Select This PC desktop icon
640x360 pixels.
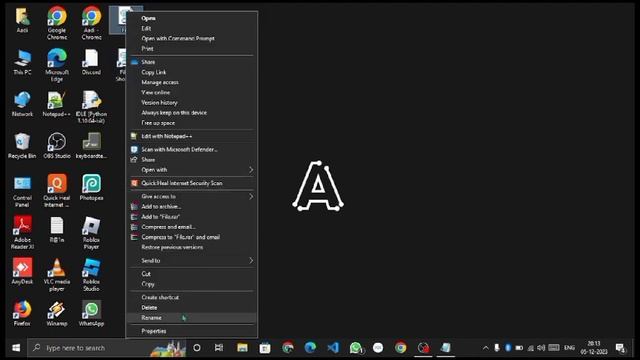click(x=22, y=62)
